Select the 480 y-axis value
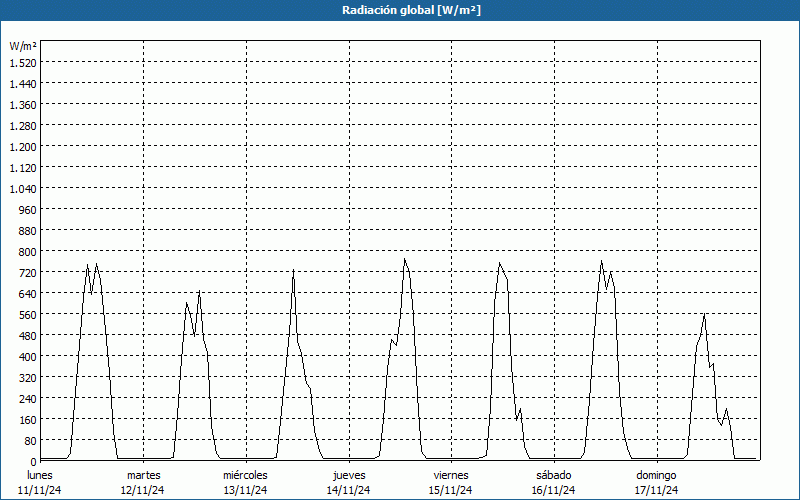The width and height of the screenshot is (800, 500). coord(28,336)
